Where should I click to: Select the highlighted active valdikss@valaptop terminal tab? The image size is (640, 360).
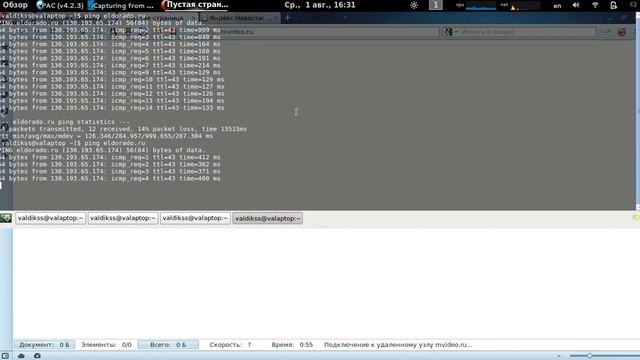(x=268, y=218)
